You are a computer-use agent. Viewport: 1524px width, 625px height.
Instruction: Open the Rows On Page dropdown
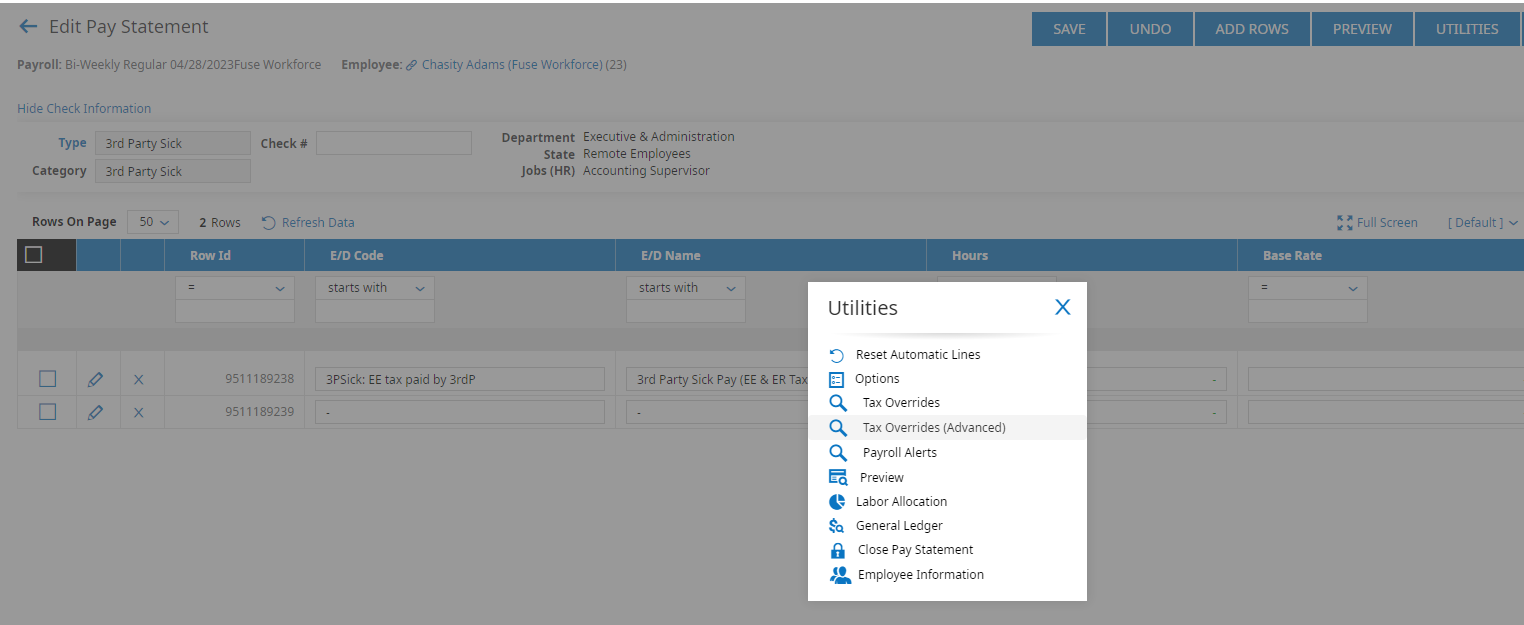coord(152,222)
